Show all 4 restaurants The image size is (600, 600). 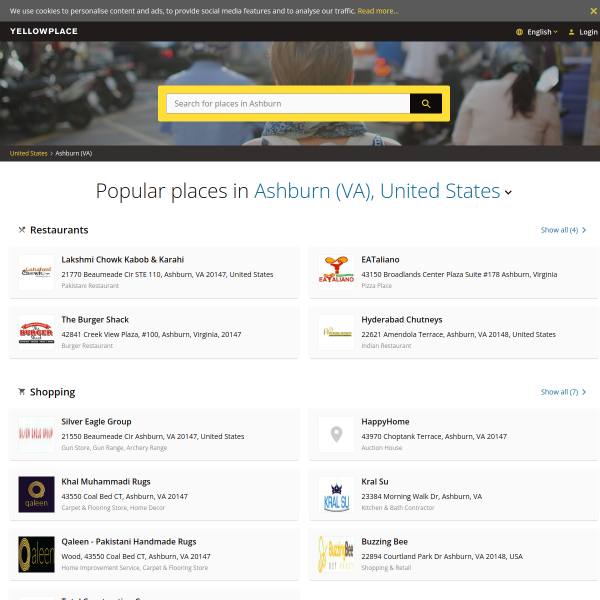pyautogui.click(x=559, y=230)
